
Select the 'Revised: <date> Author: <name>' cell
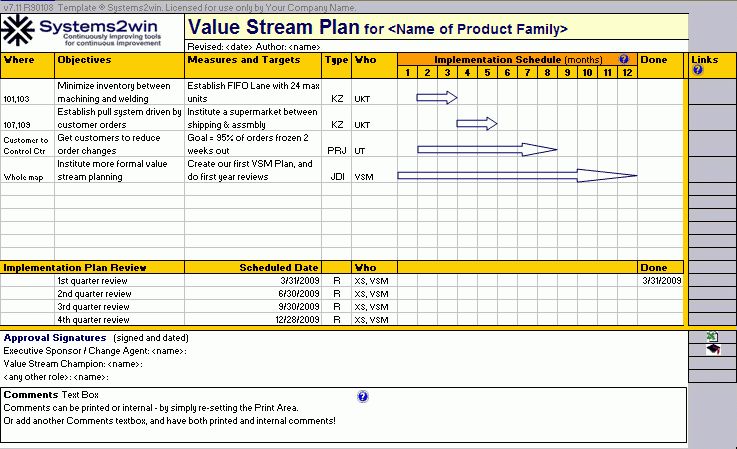click(437, 47)
